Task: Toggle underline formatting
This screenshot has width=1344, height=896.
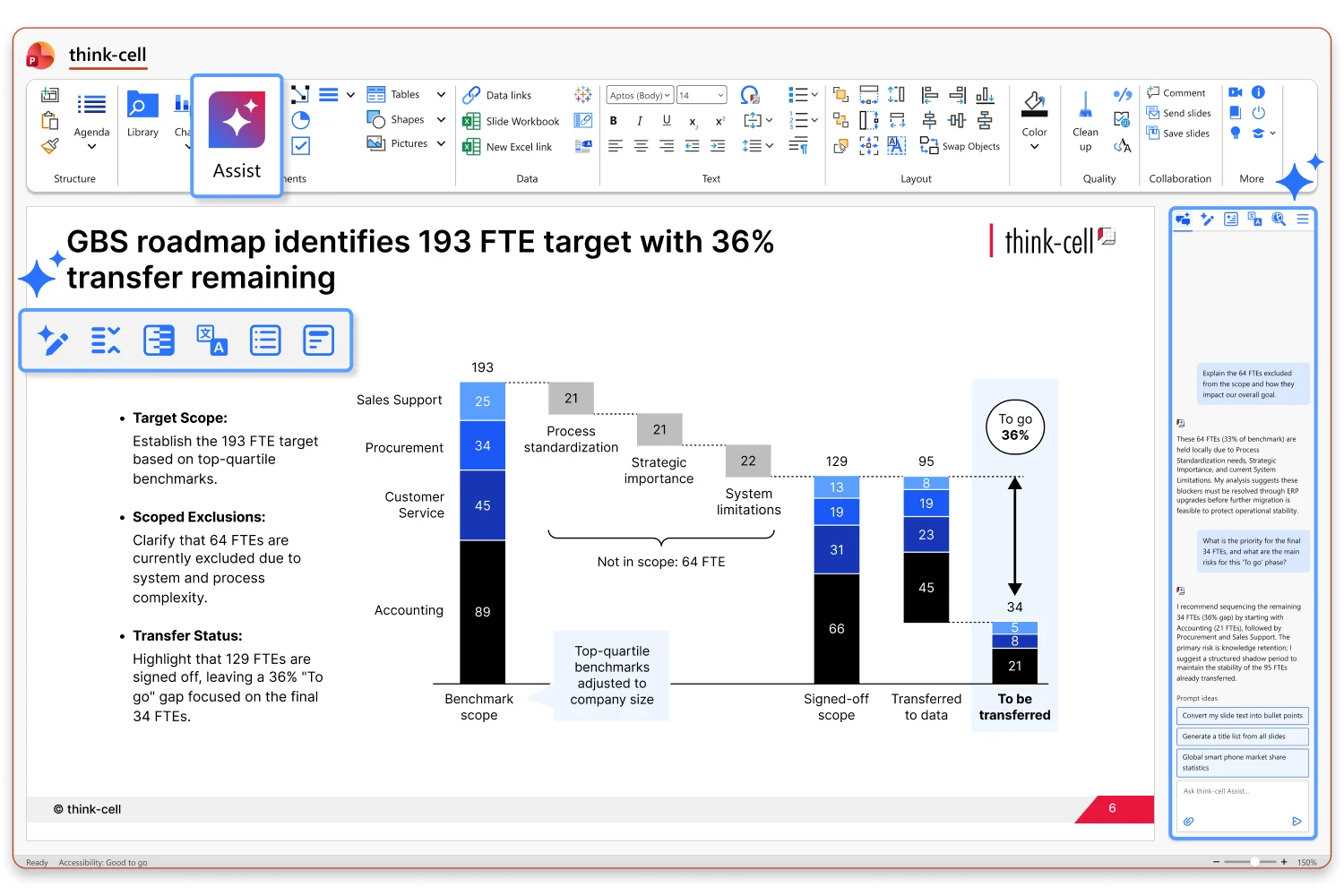Action: [667, 121]
